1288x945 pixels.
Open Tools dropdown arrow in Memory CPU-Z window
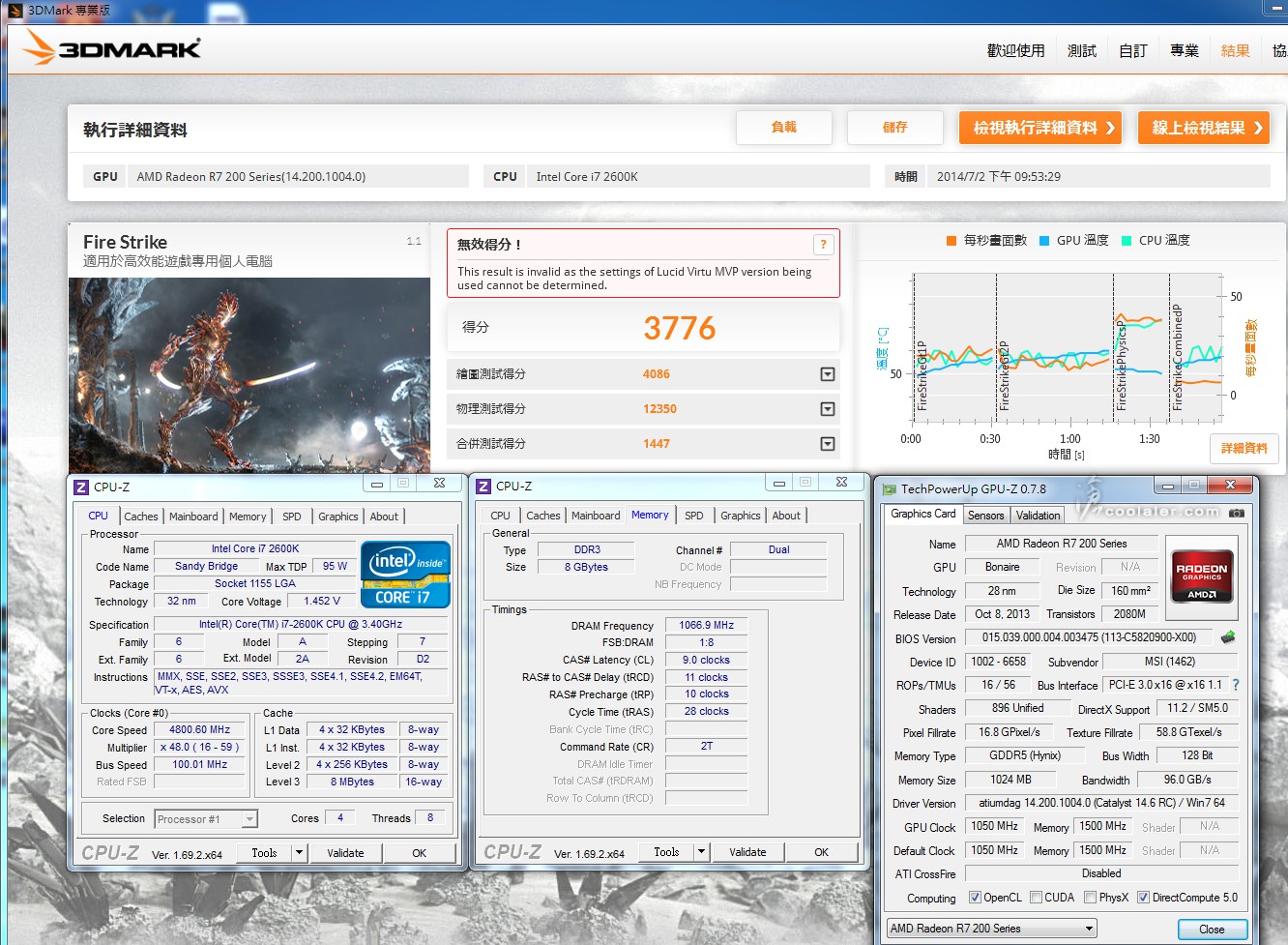(x=702, y=852)
